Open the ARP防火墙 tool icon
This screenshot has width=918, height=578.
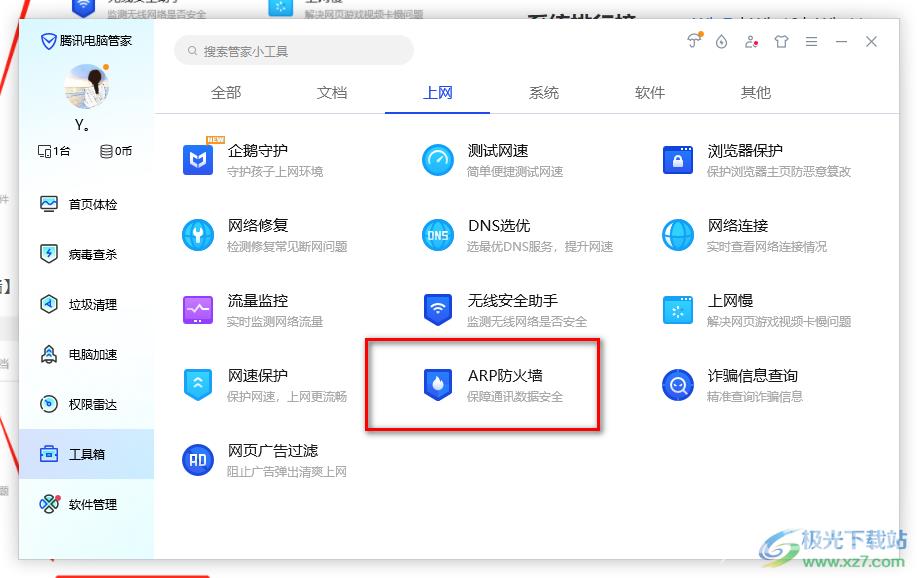click(x=438, y=385)
